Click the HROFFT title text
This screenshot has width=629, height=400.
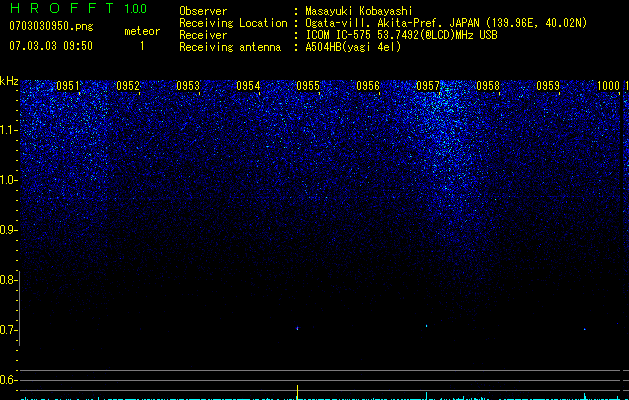click(x=62, y=8)
